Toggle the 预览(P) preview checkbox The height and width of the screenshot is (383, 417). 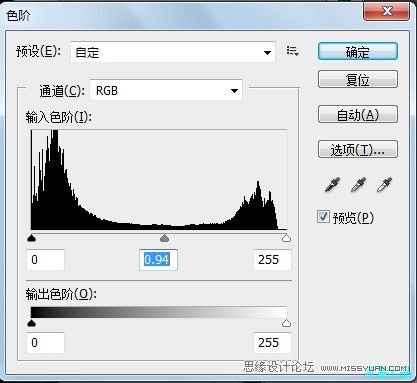click(323, 217)
